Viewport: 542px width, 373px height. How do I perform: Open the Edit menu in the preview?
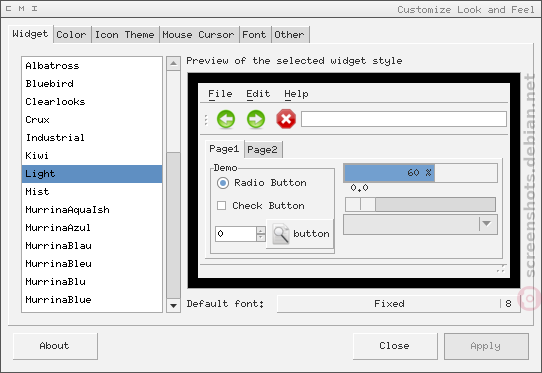[x=258, y=94]
